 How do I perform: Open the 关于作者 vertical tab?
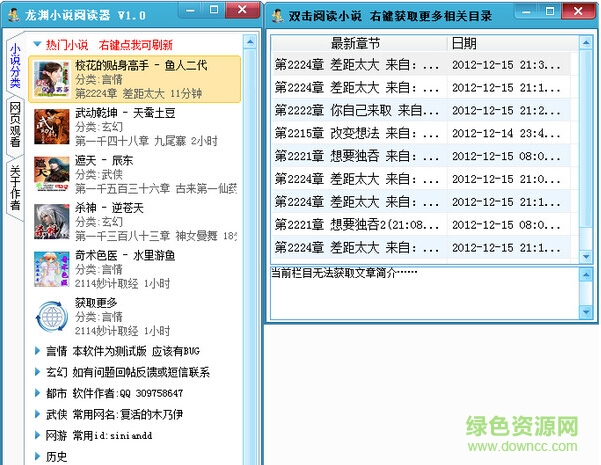pyautogui.click(x=15, y=188)
